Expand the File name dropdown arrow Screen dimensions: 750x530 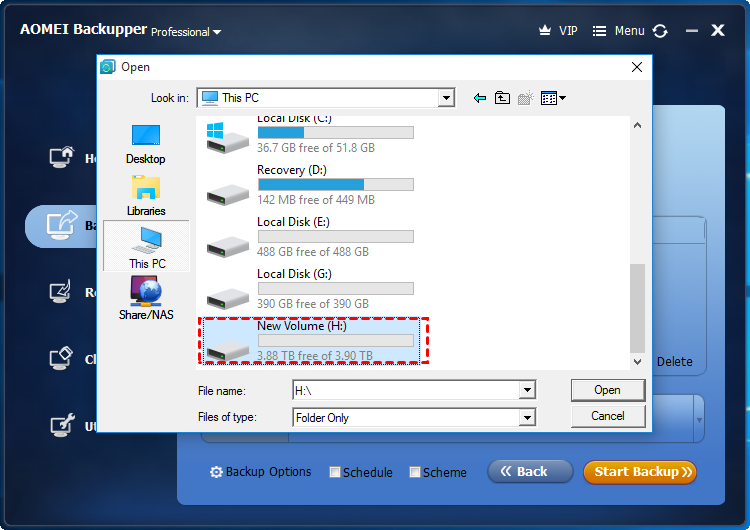coord(527,390)
